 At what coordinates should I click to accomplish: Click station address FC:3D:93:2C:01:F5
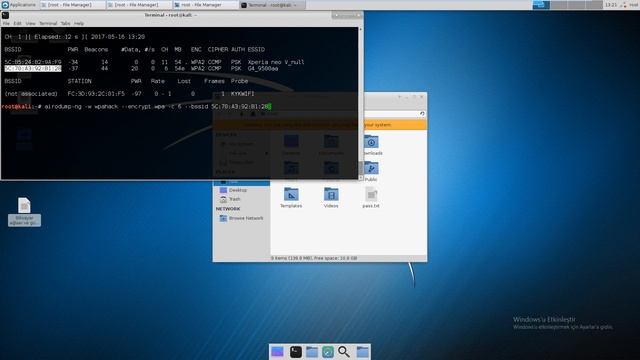(x=96, y=94)
